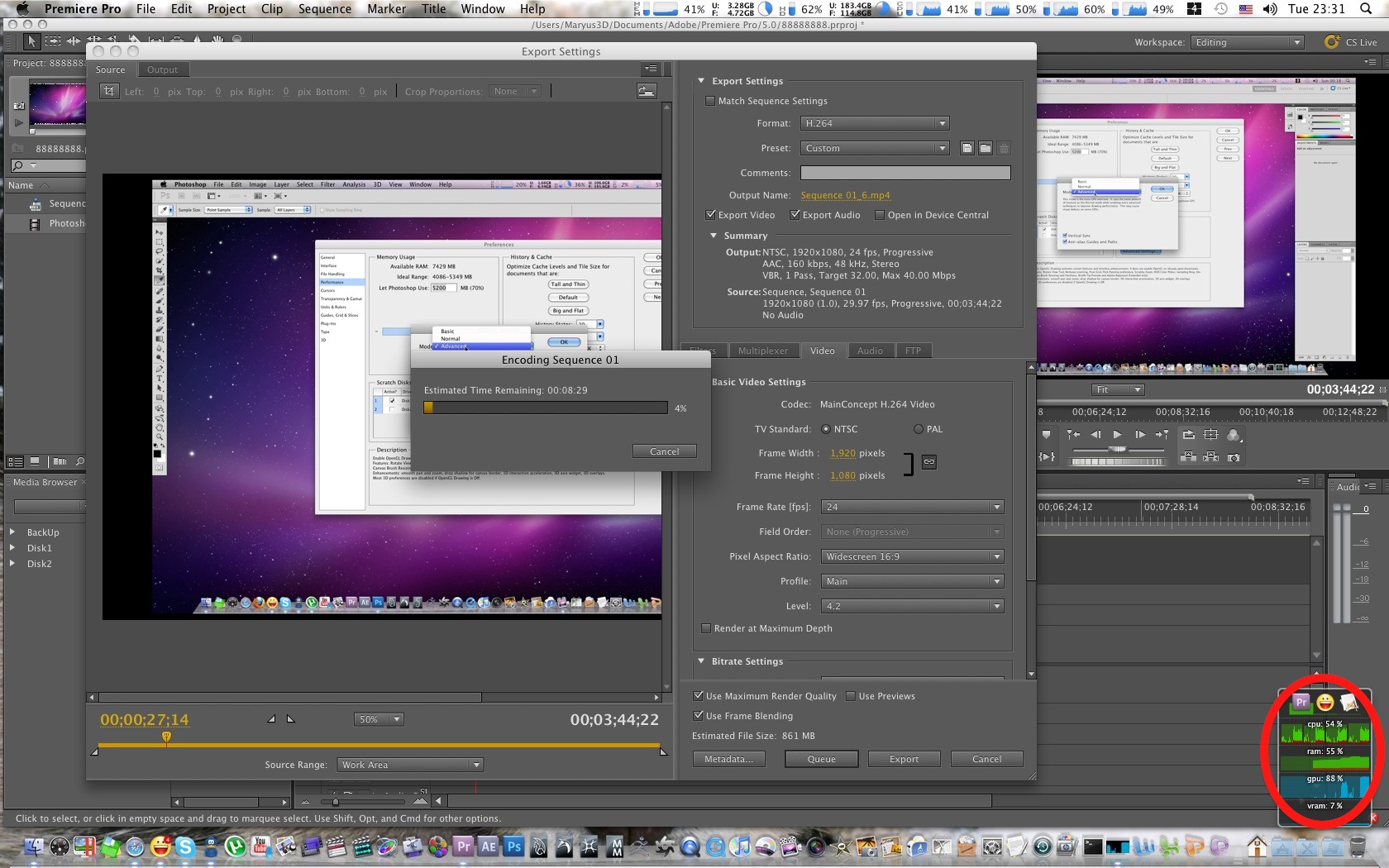Click the Step Forward frame icon
1389x868 pixels.
(1139, 435)
